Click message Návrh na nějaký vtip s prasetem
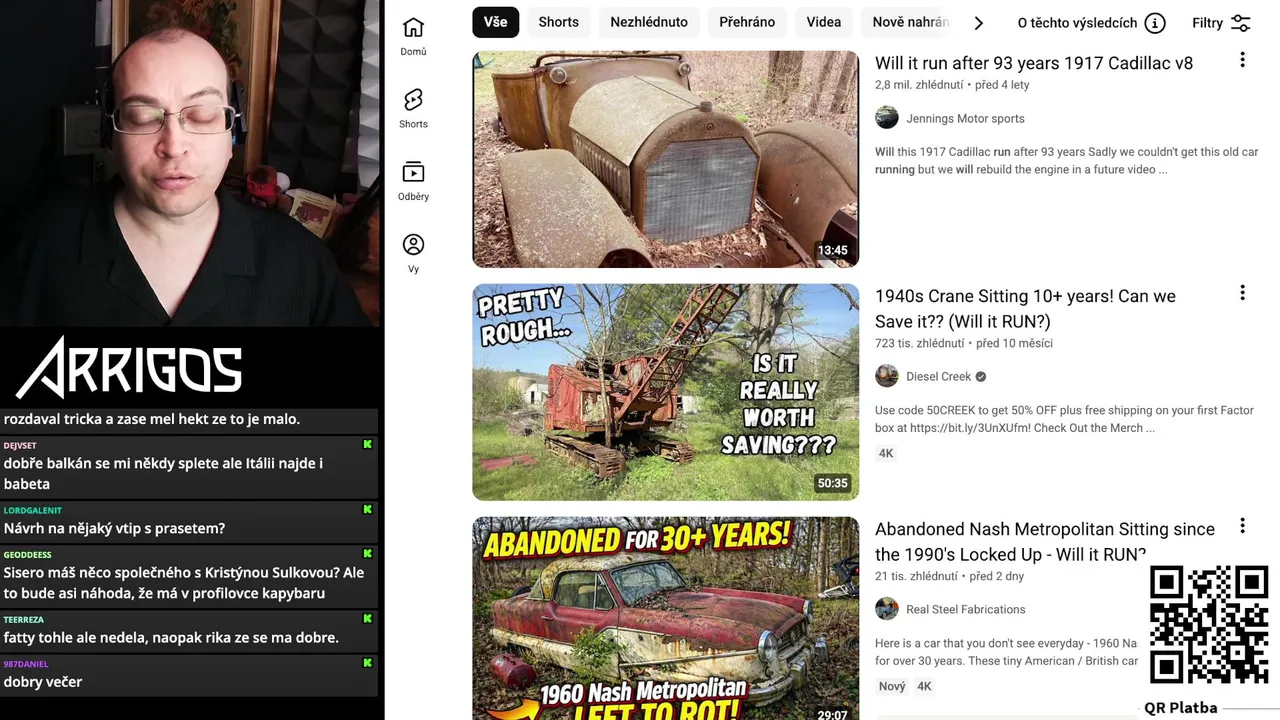Viewport: 1280px width, 720px height. (x=114, y=528)
